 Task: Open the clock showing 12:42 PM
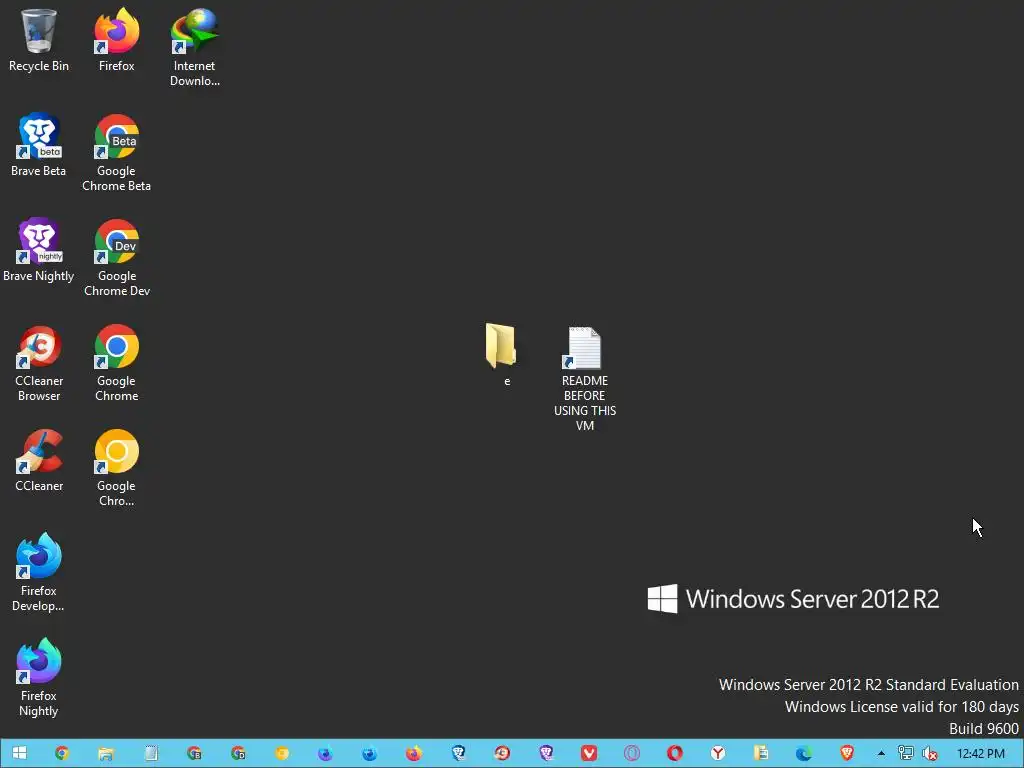980,754
